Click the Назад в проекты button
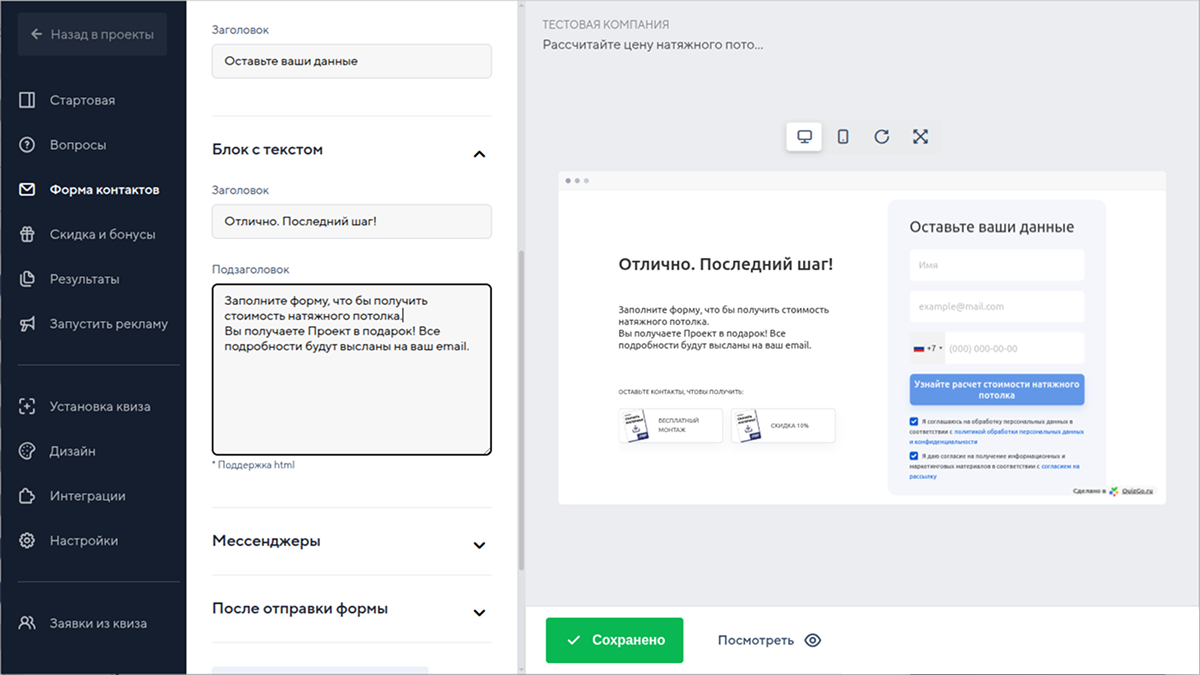The image size is (1200, 675). [x=92, y=34]
